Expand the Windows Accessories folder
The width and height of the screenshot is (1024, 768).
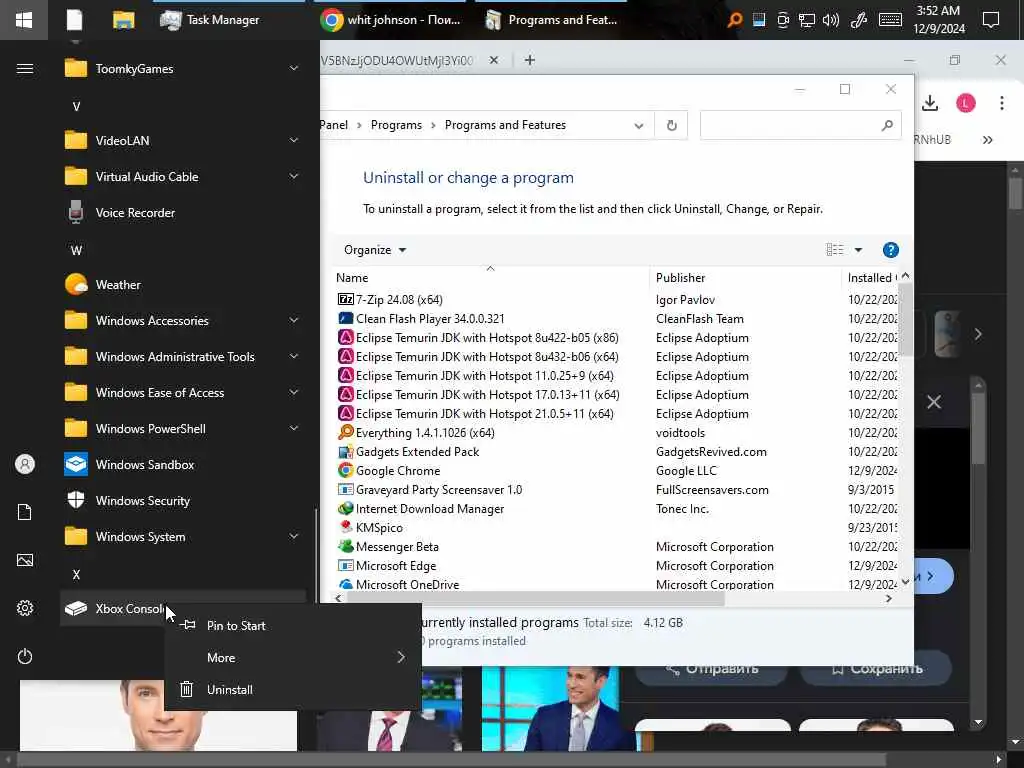(x=183, y=321)
